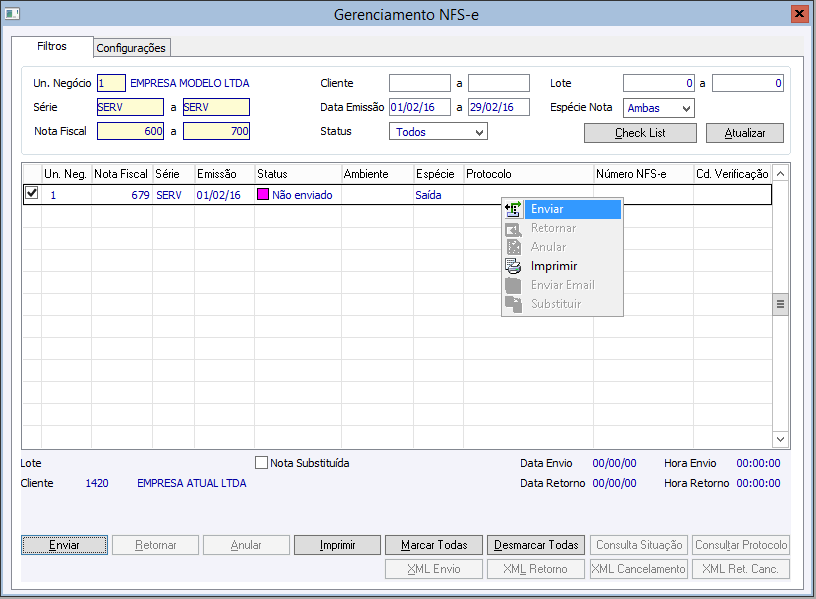The height and width of the screenshot is (599, 816).
Task: Close the Gerenciamento NFS-e window
Action: click(798, 14)
